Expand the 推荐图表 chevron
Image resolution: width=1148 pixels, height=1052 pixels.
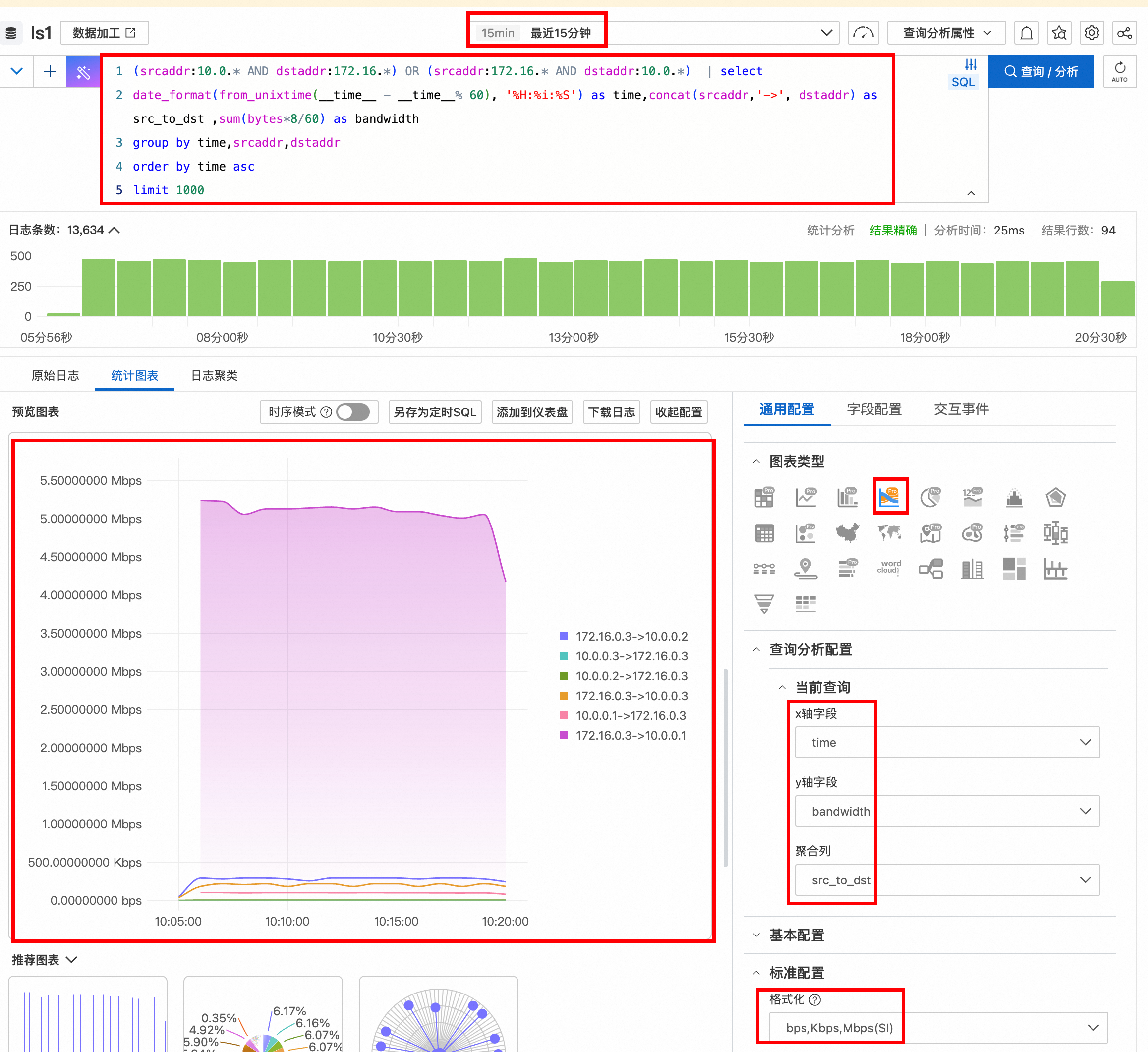tap(72, 960)
